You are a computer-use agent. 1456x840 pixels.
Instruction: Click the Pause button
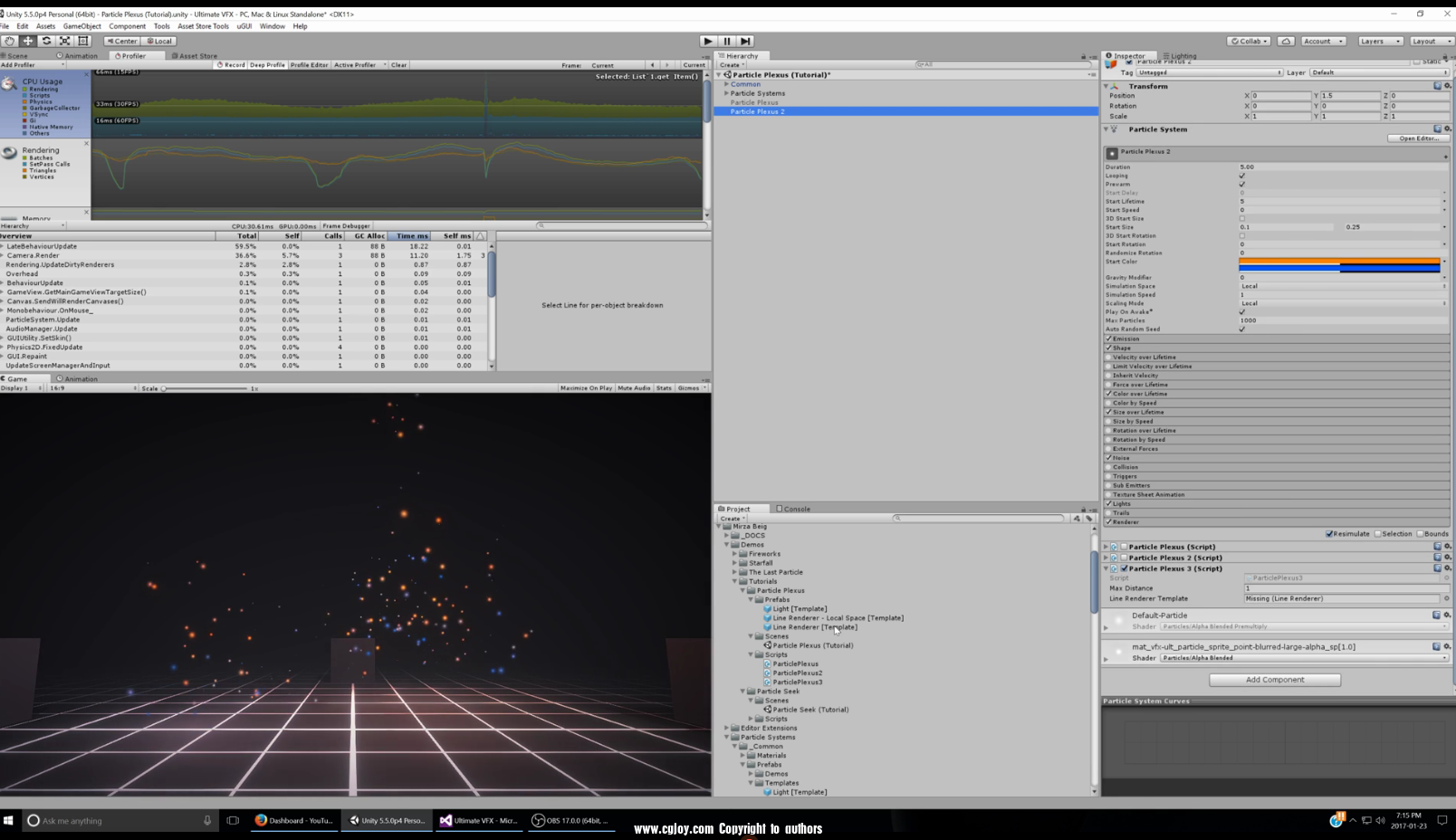726,41
